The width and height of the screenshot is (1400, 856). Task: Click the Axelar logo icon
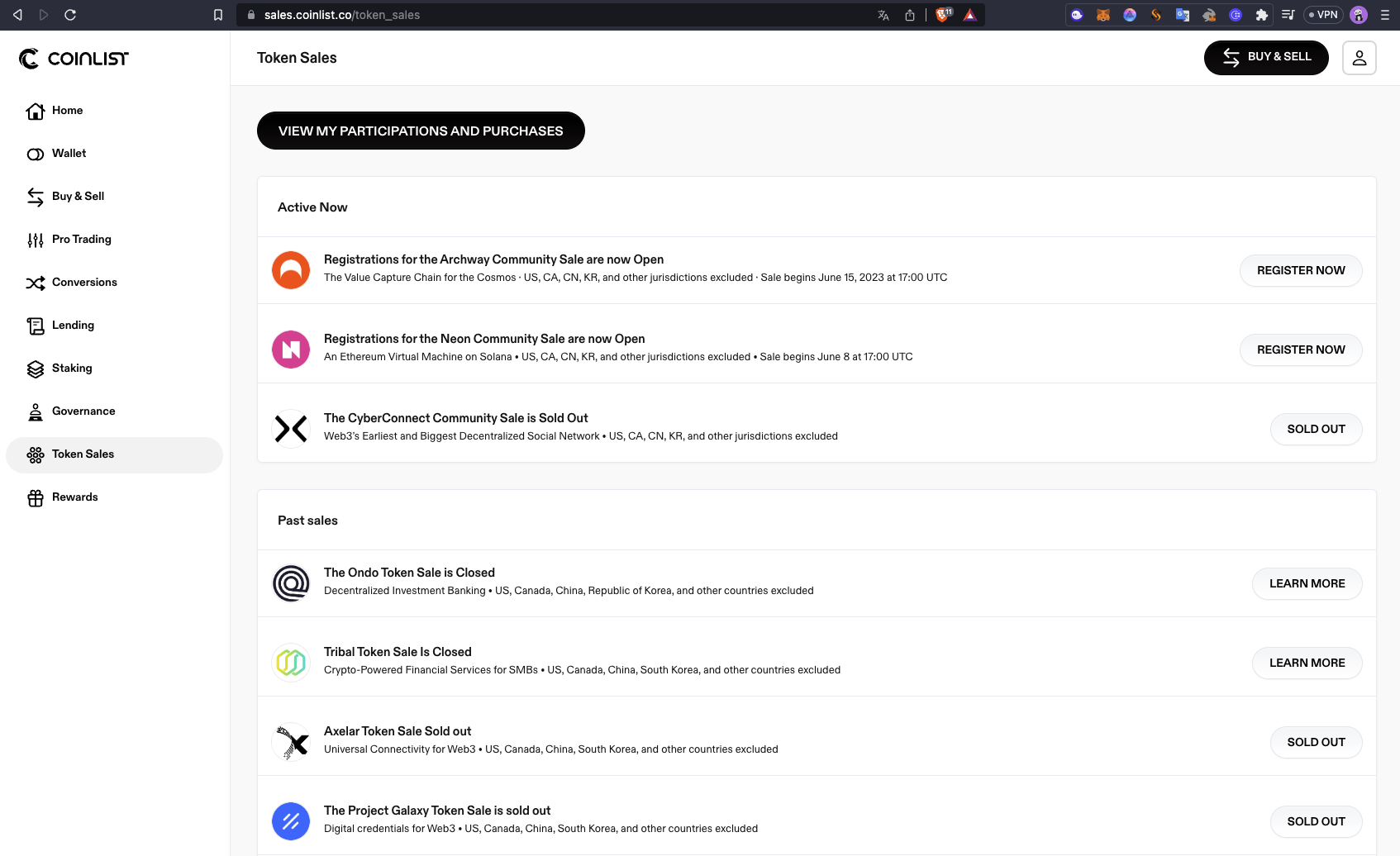[291, 742]
